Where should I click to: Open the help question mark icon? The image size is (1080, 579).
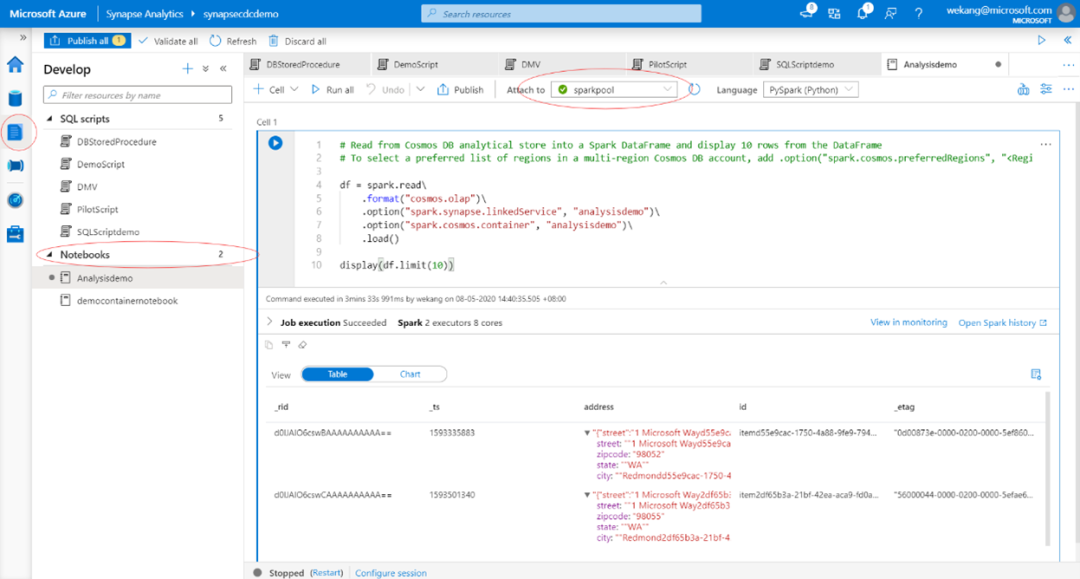click(919, 13)
